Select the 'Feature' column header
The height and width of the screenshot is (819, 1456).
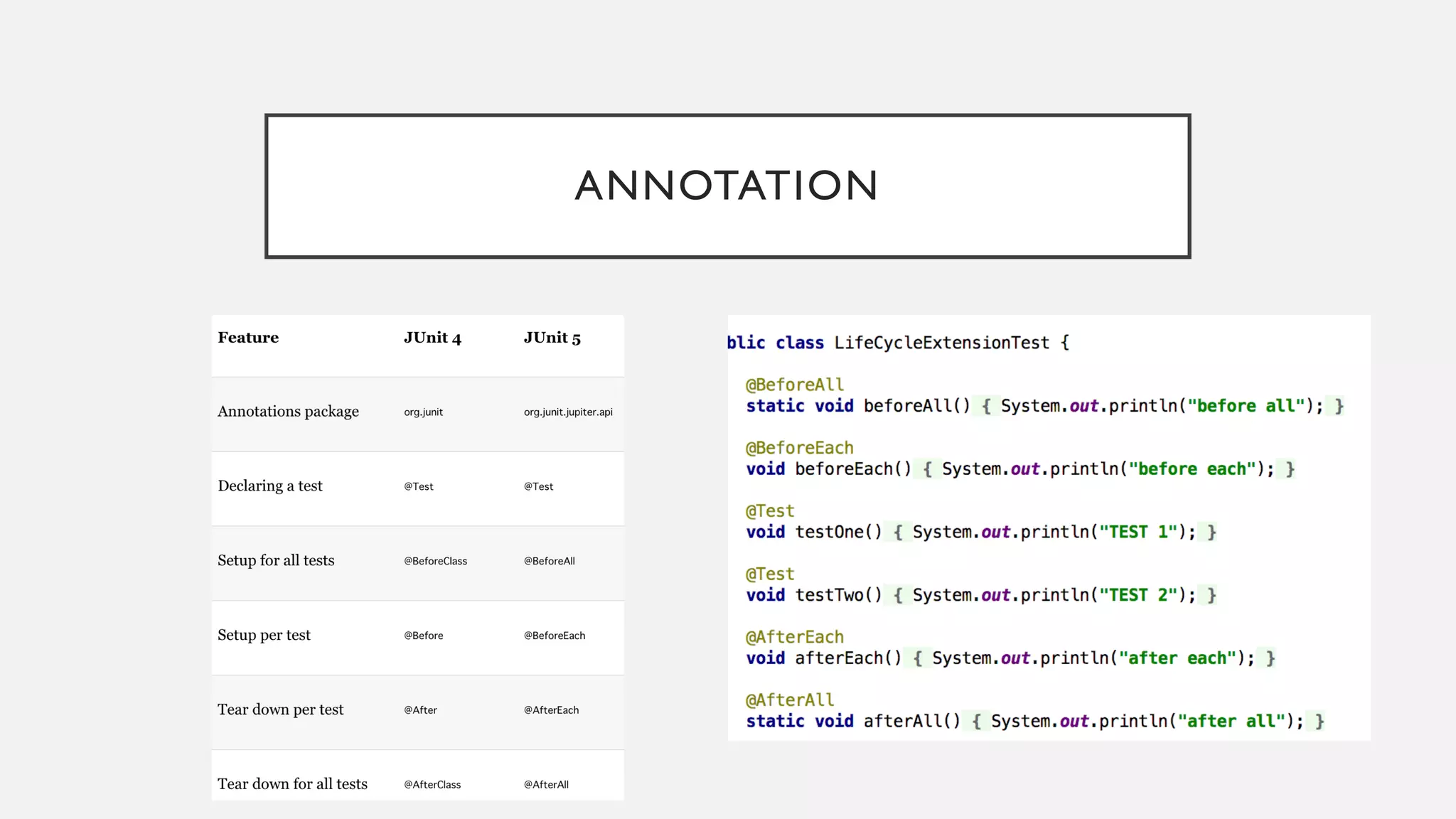click(x=248, y=338)
